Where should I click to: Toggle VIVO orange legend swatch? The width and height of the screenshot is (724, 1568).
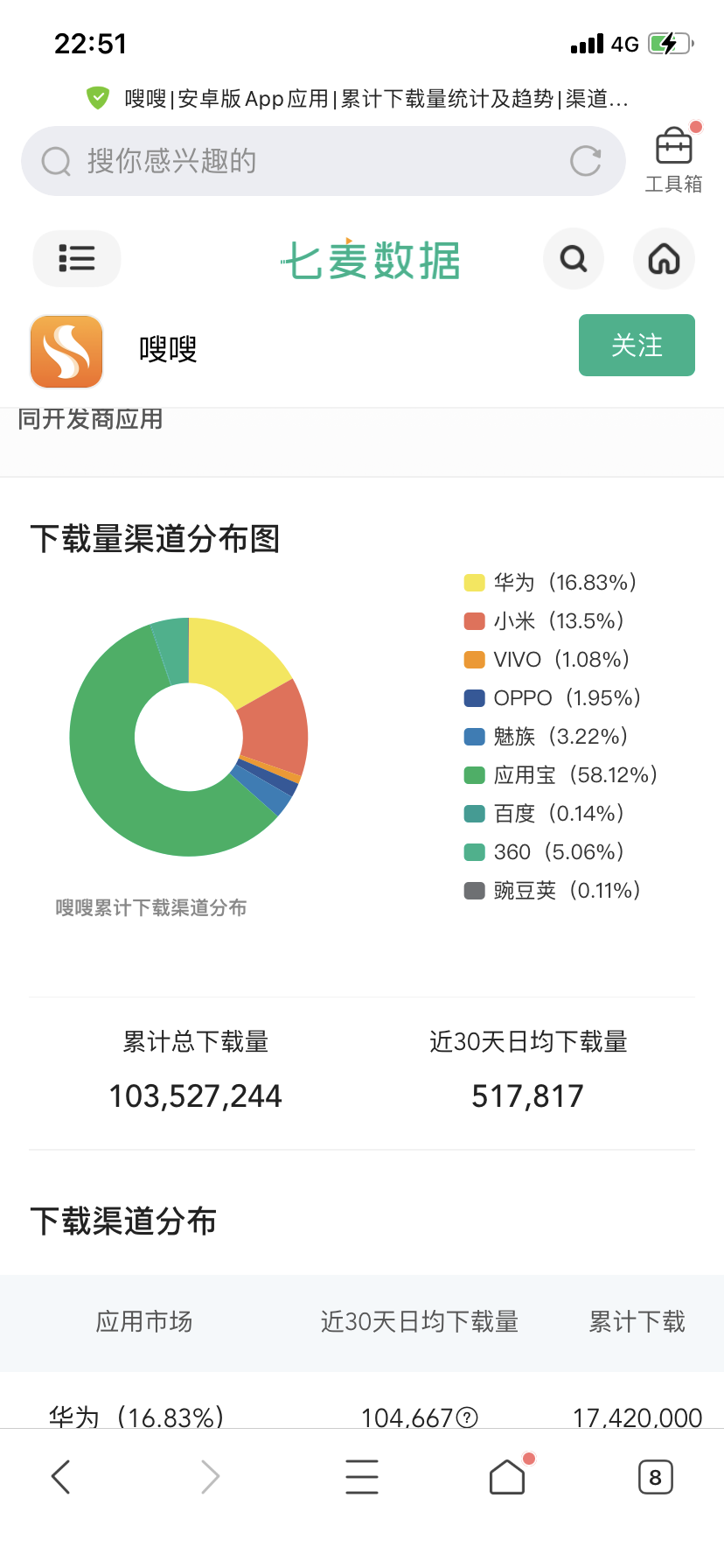click(474, 660)
